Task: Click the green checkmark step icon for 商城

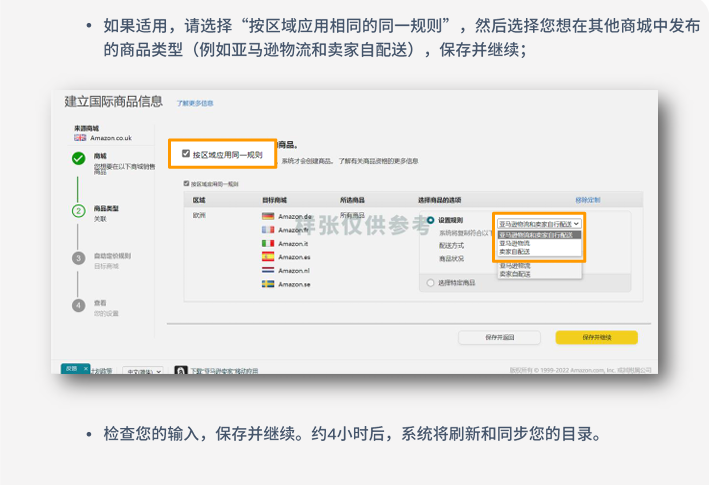Action: click(x=78, y=158)
